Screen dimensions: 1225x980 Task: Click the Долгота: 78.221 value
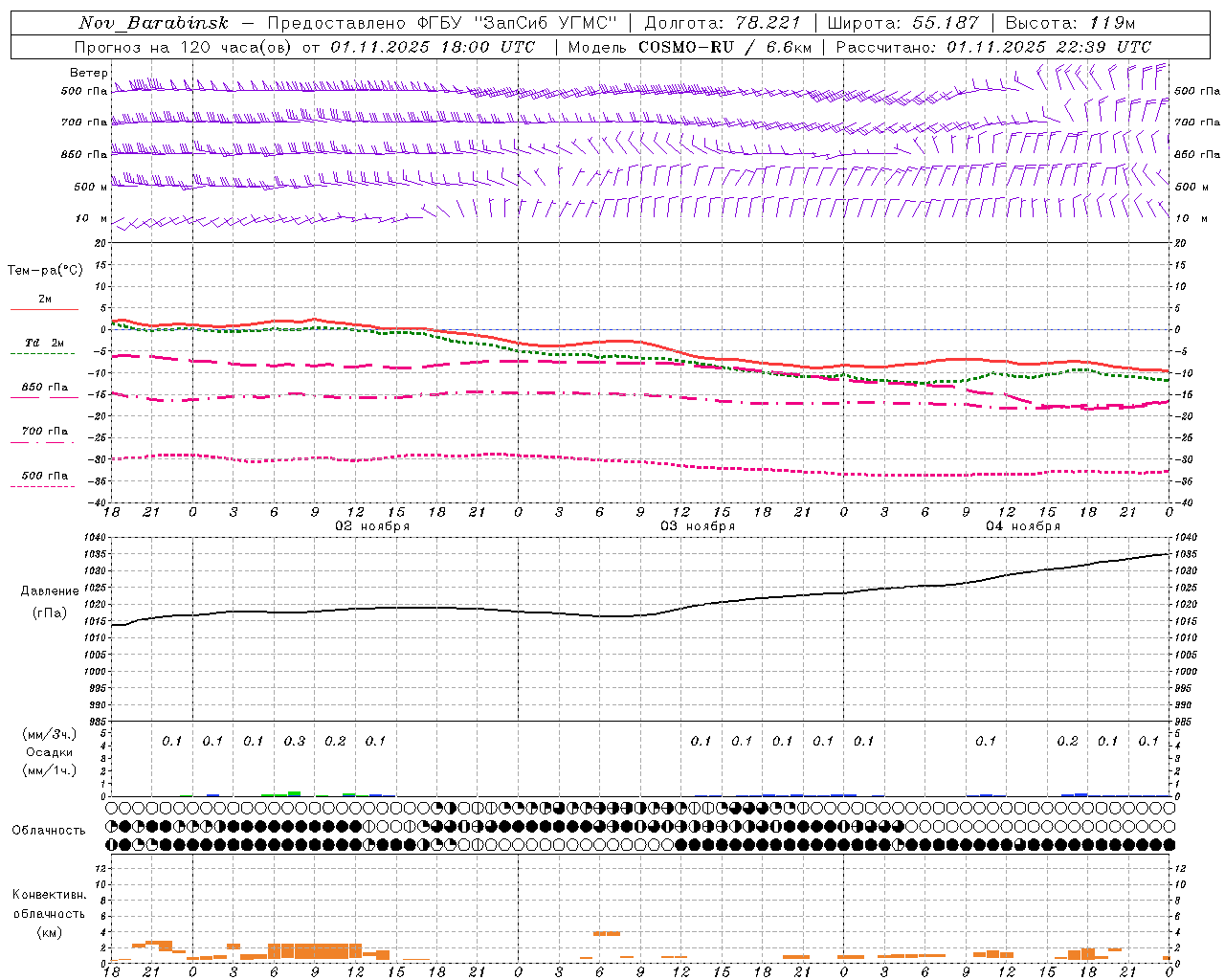point(723,23)
